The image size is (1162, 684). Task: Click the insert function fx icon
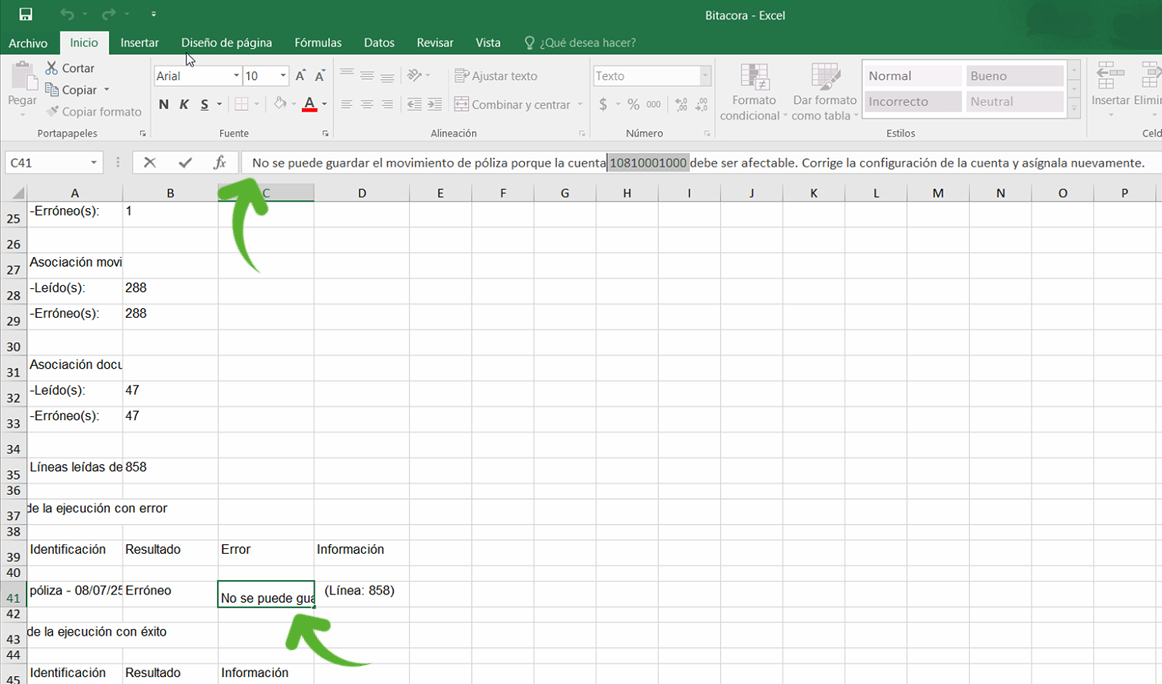coord(220,163)
